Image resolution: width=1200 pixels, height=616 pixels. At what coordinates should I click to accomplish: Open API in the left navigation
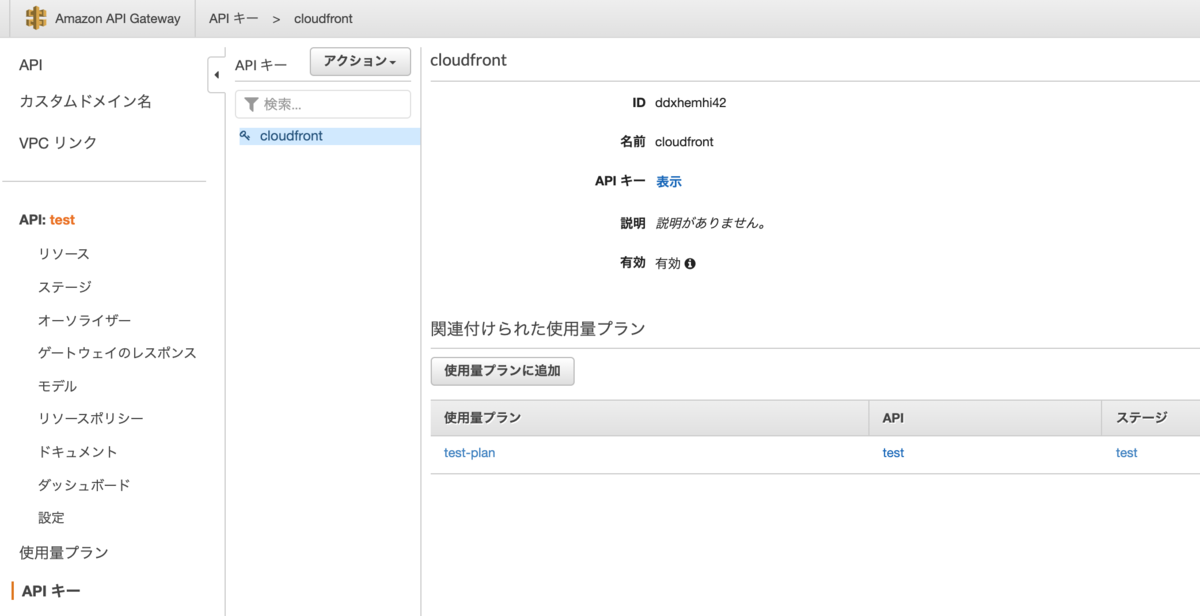coord(31,65)
